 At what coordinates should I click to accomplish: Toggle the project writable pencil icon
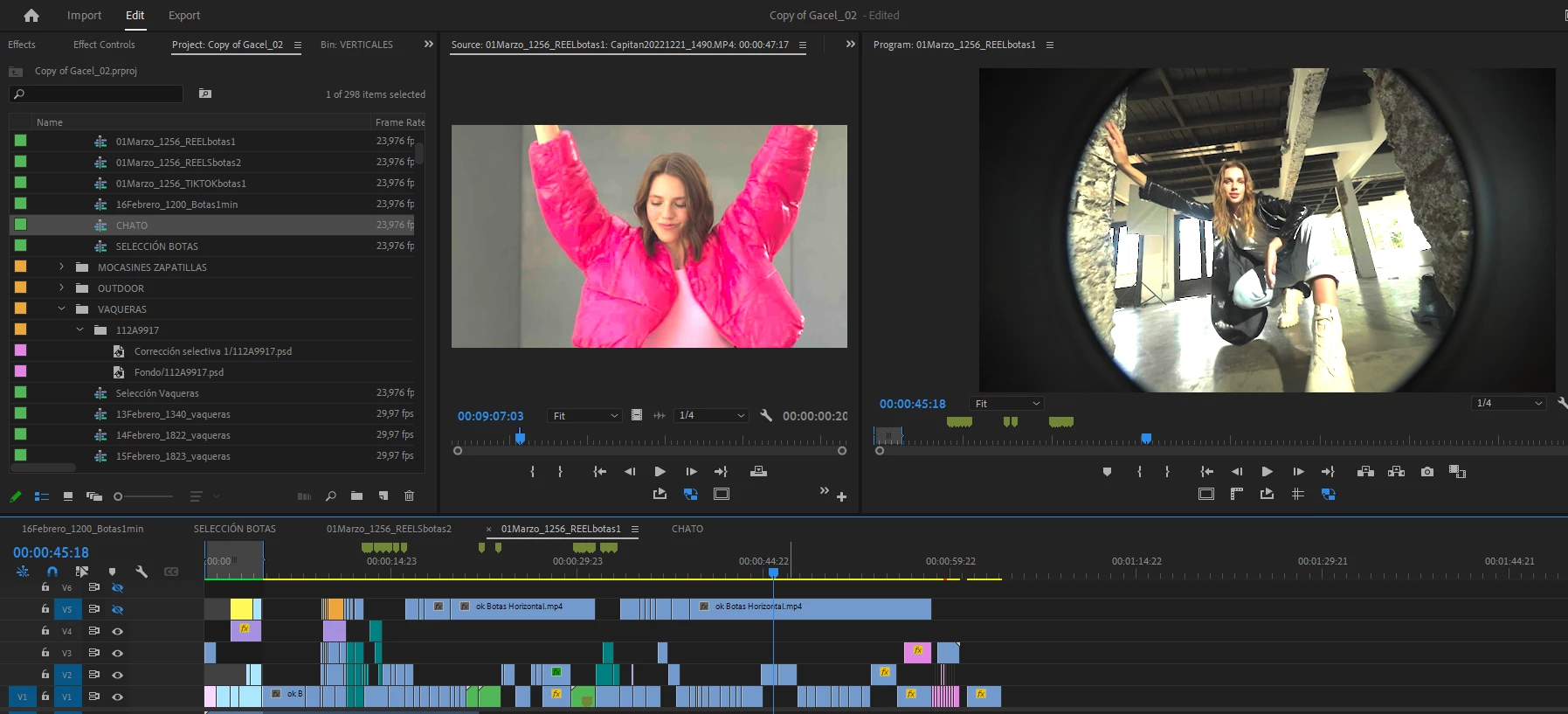point(15,496)
